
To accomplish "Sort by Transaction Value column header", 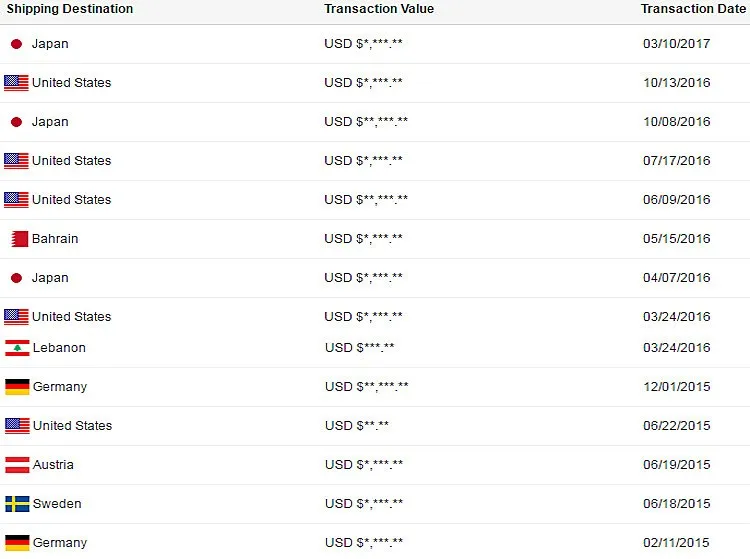I will (379, 9).
